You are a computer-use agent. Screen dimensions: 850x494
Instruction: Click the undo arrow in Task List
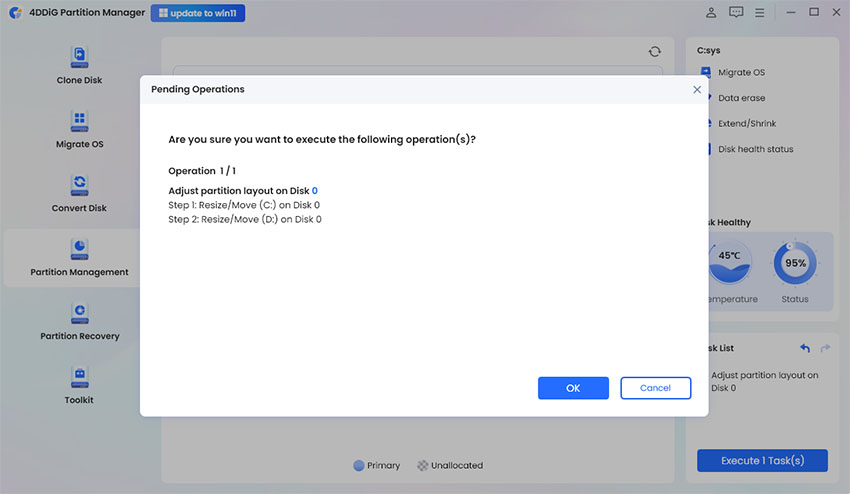click(805, 348)
